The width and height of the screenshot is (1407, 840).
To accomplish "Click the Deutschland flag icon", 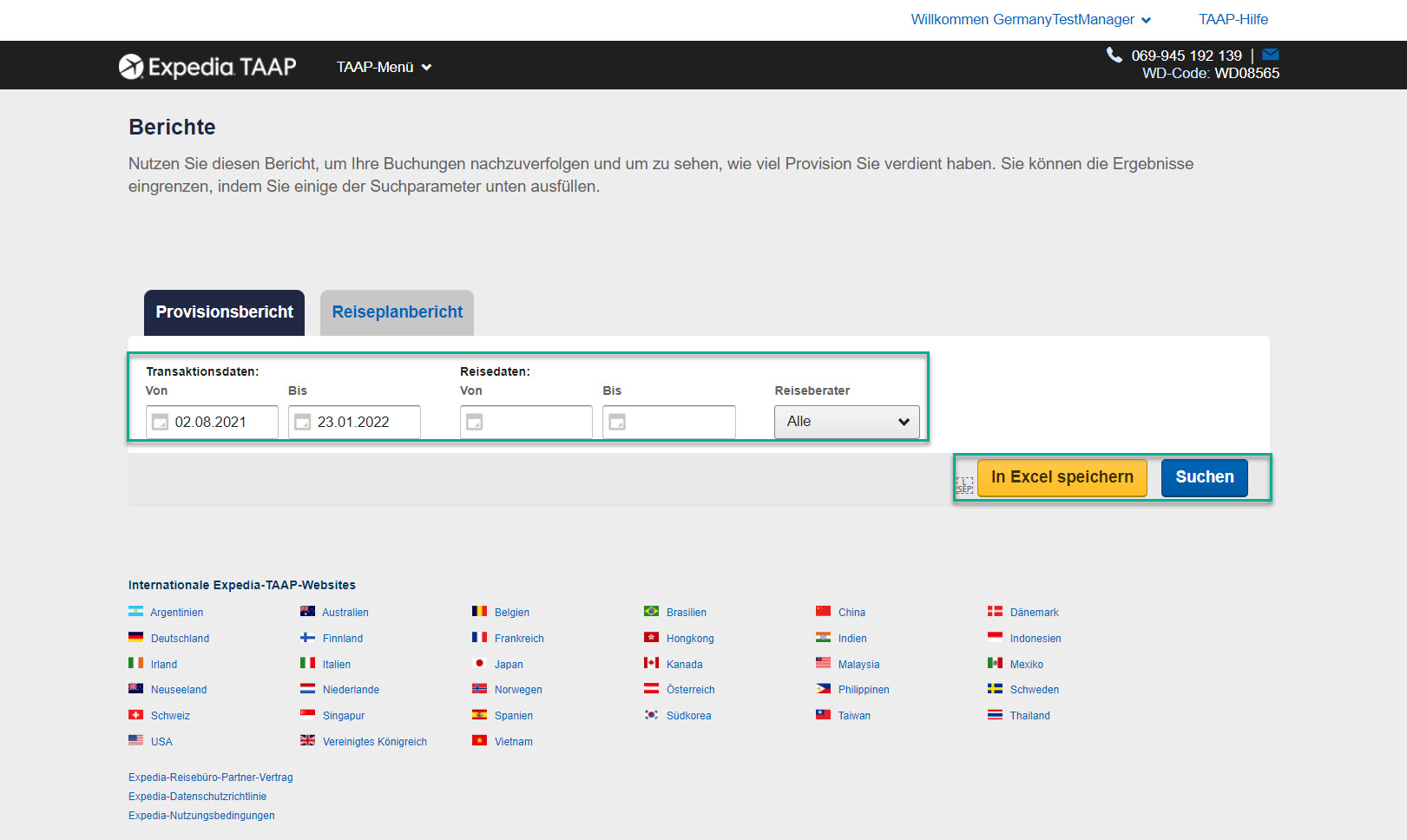I will [x=135, y=637].
